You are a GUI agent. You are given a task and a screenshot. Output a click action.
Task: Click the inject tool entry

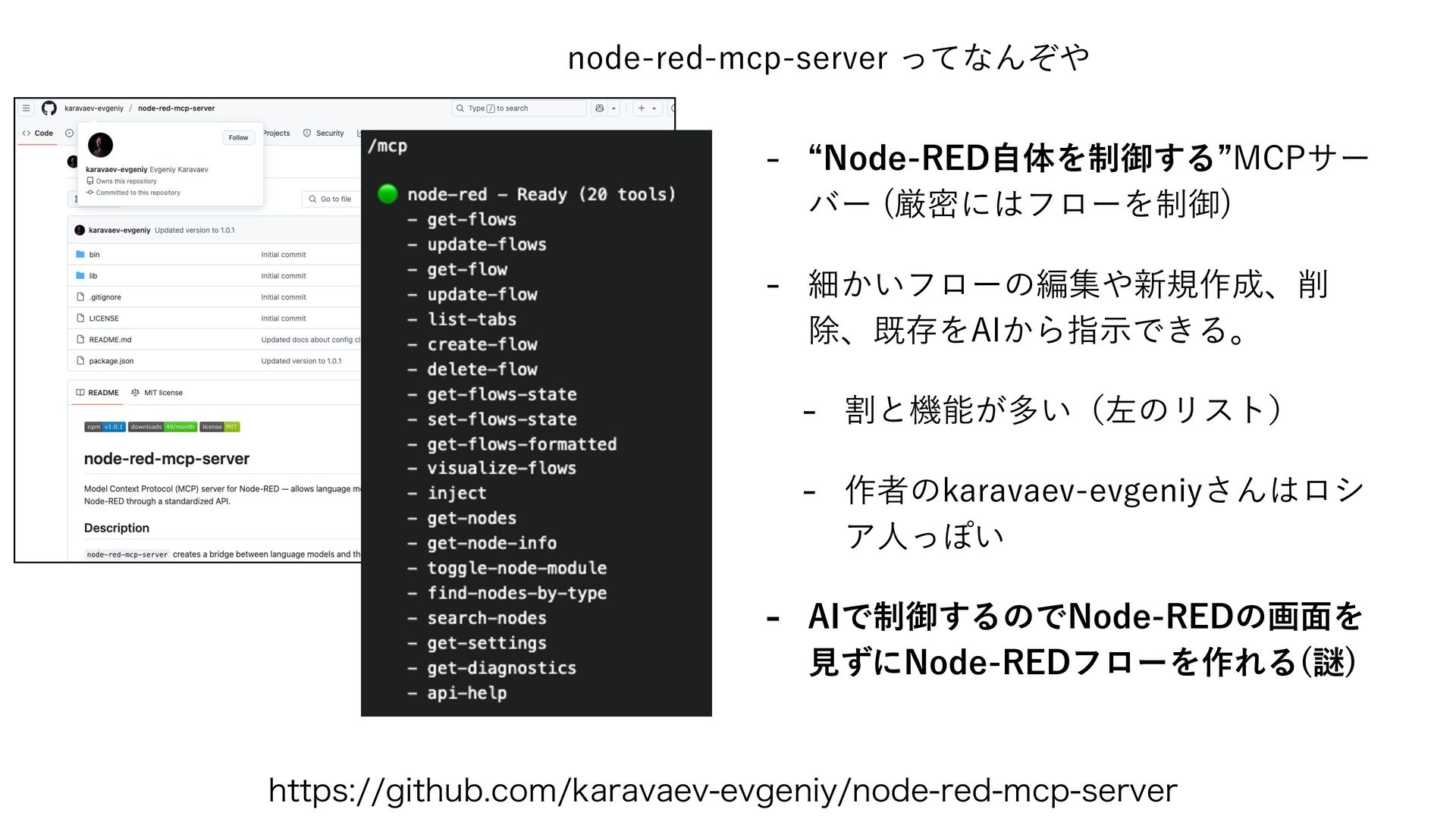pyautogui.click(x=457, y=494)
